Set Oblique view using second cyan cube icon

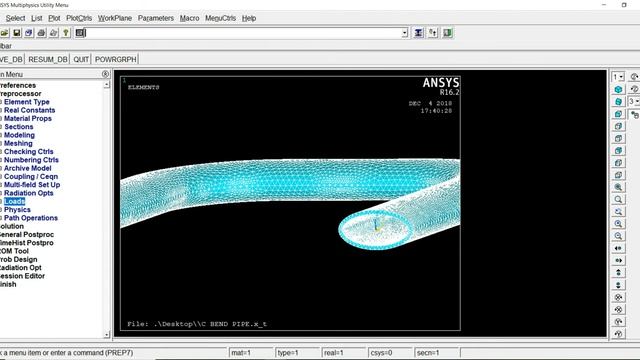click(618, 102)
